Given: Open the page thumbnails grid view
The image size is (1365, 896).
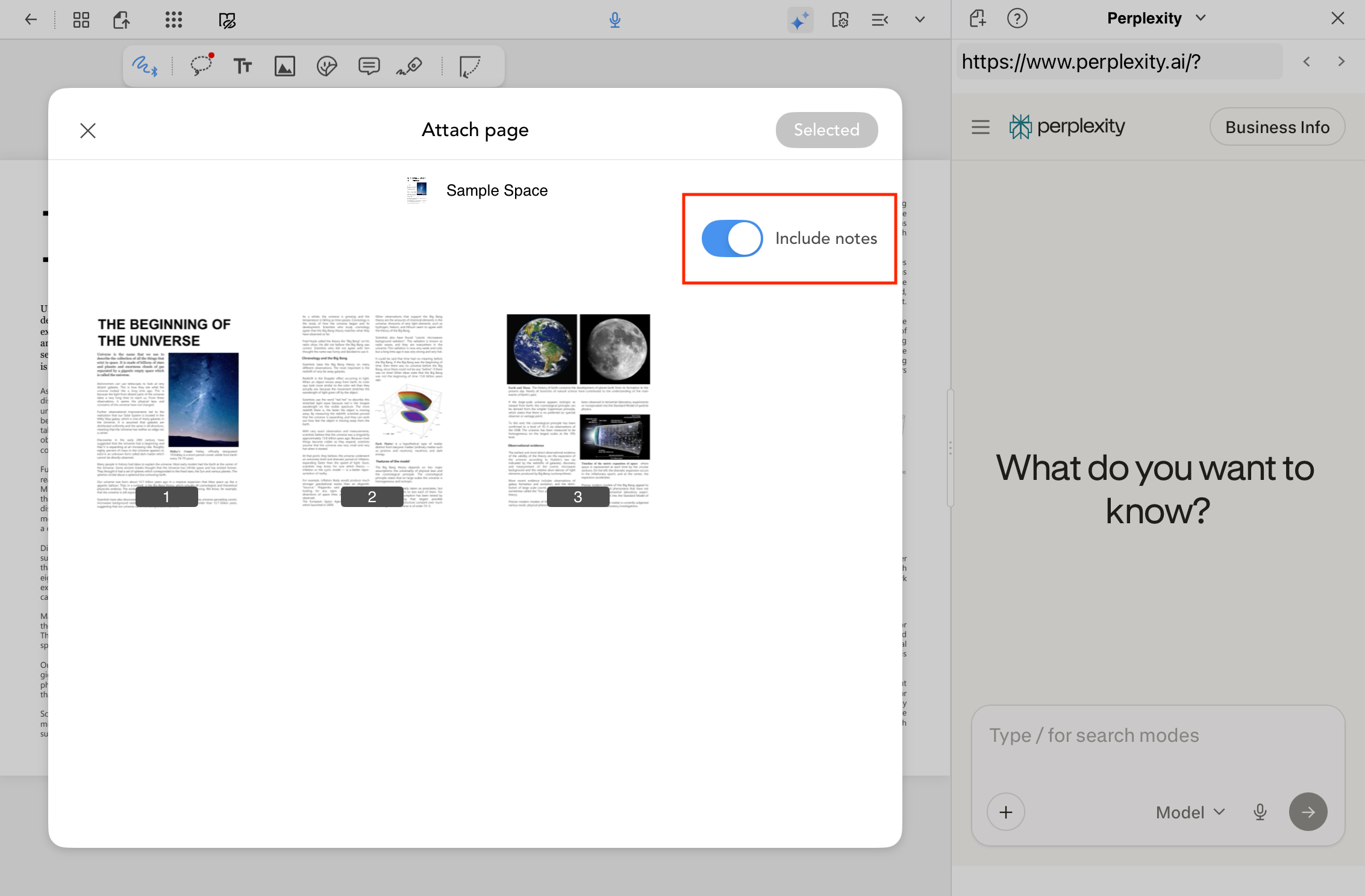Looking at the screenshot, I should click(81, 20).
